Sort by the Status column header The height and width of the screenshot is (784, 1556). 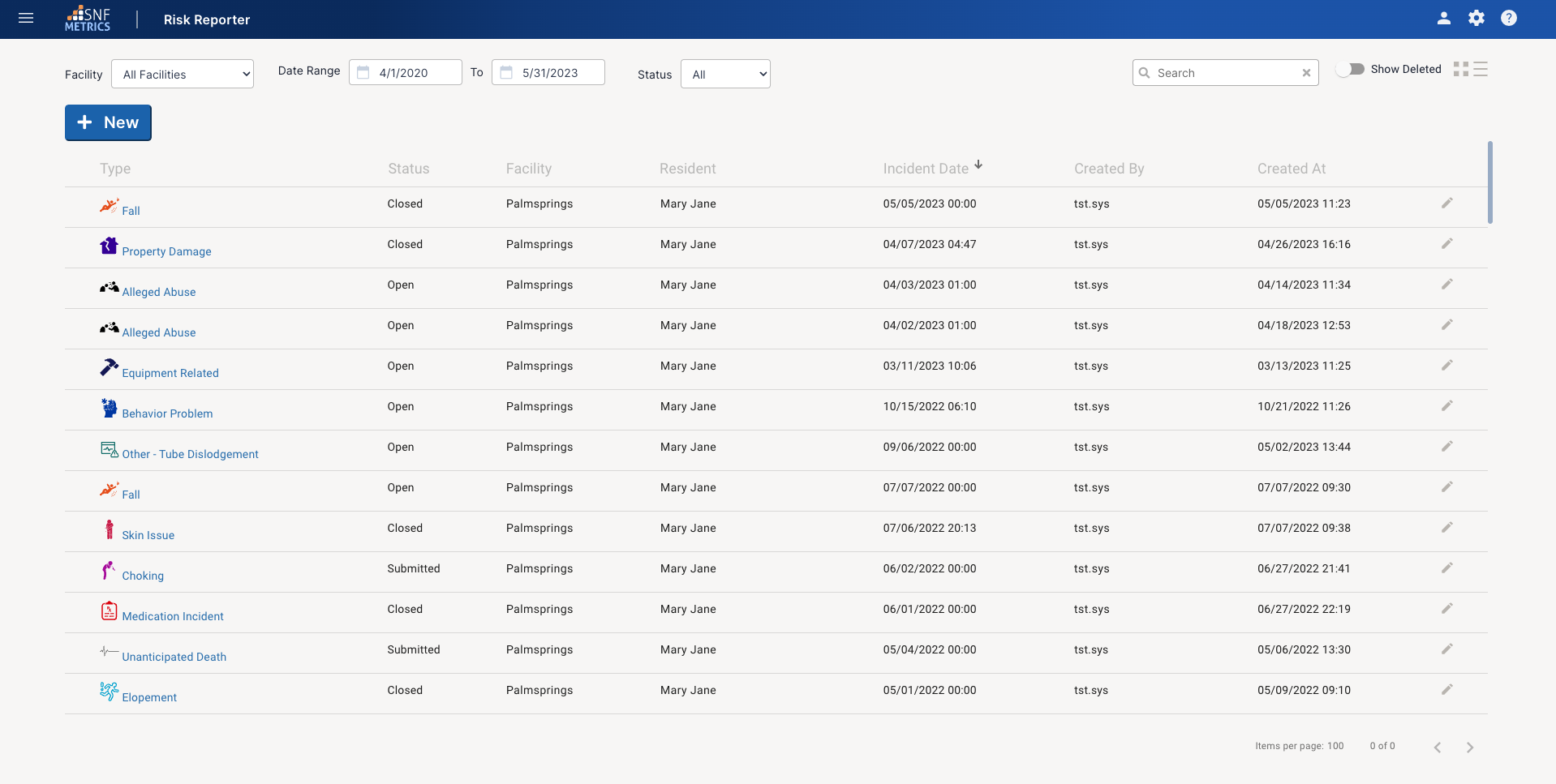pyautogui.click(x=408, y=169)
